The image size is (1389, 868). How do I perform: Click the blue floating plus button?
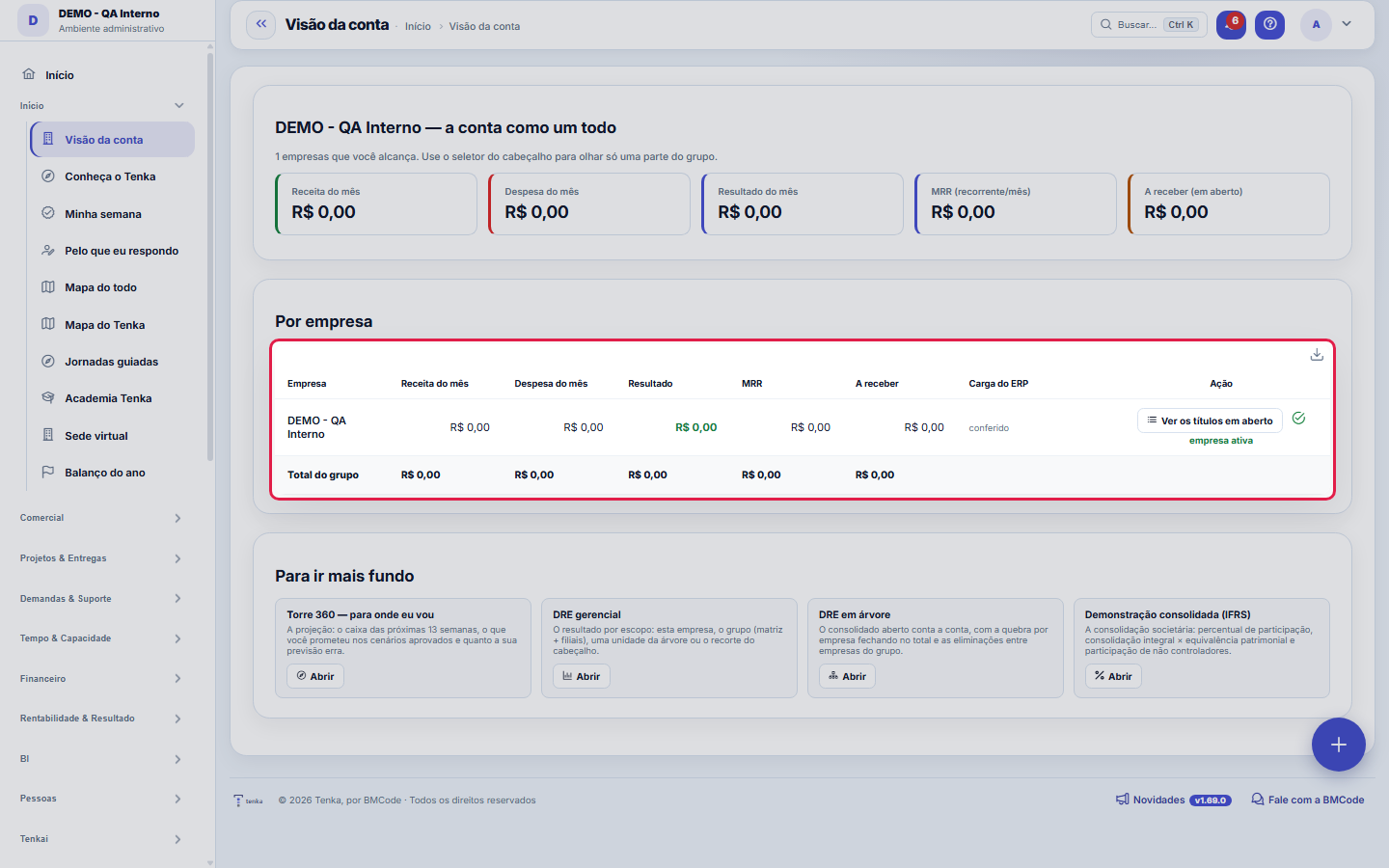pos(1339,745)
